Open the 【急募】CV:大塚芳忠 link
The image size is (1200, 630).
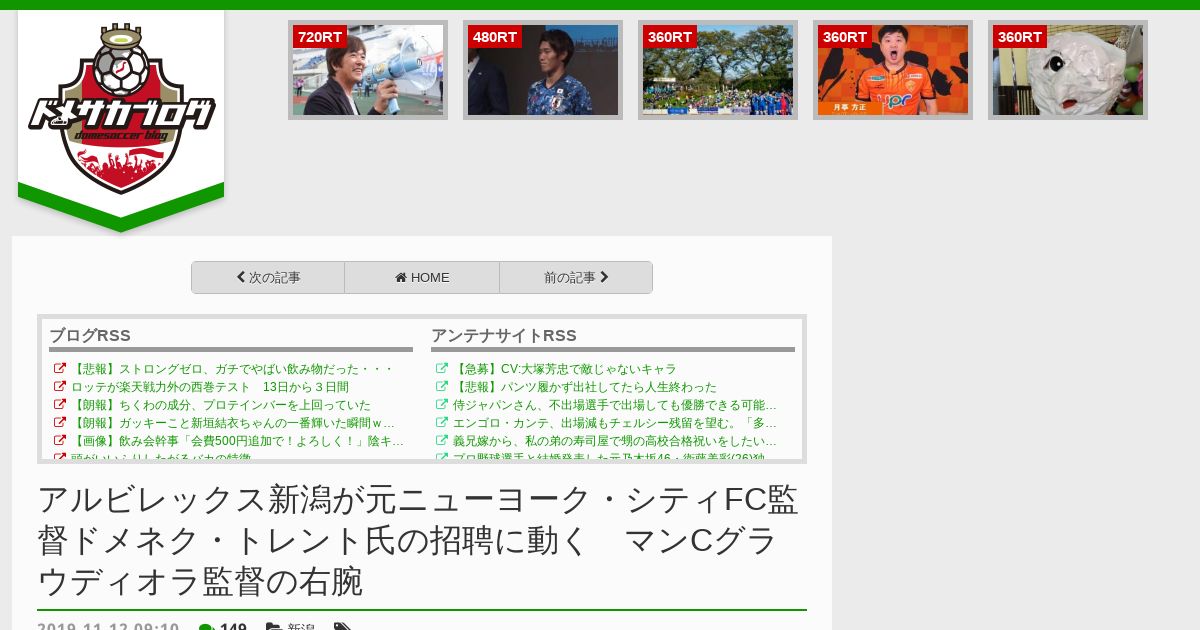click(565, 369)
